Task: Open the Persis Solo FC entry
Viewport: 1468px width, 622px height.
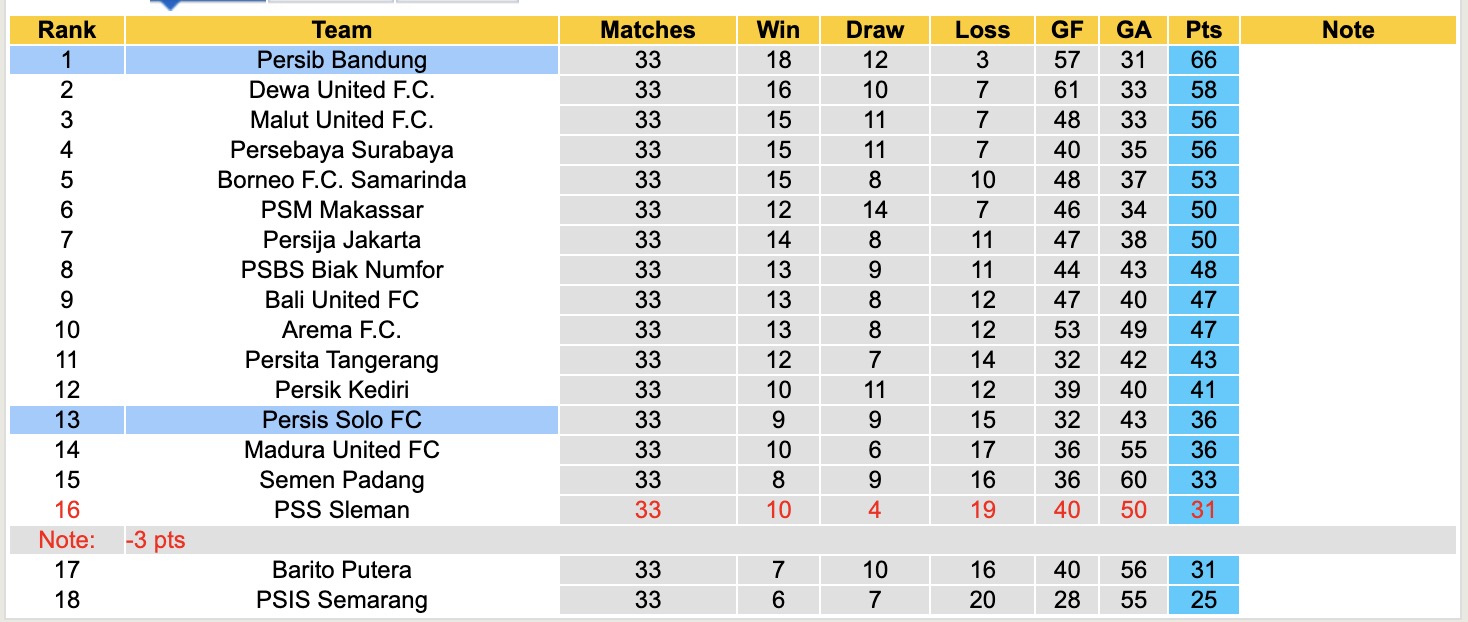Action: click(x=341, y=420)
